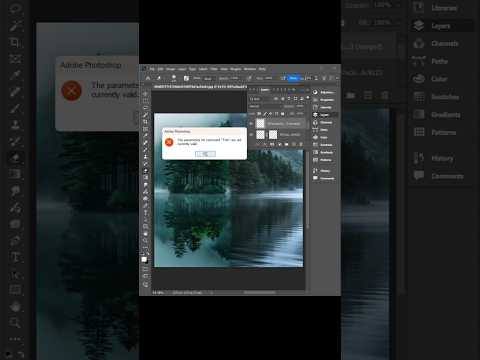
Task: Open Adjustments panel icon in center dock
Action: click(315, 92)
